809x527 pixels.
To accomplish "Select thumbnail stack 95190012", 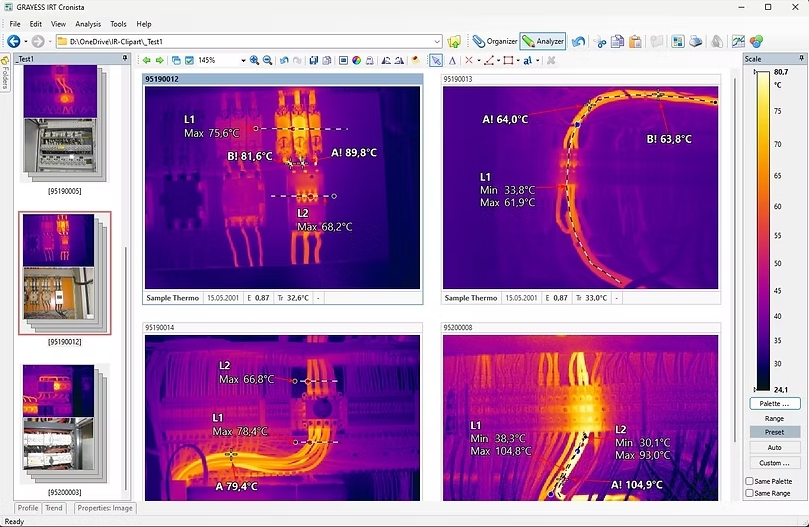I will [x=64, y=273].
